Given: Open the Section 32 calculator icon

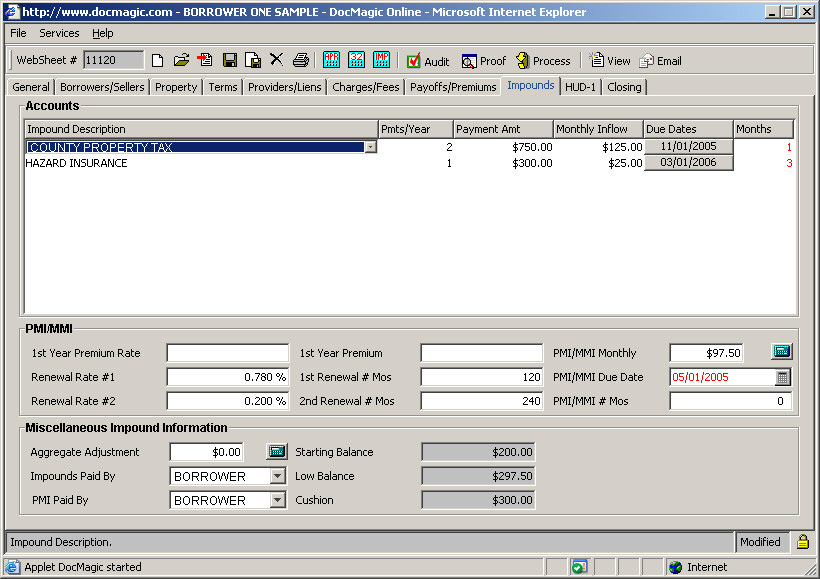Looking at the screenshot, I should tap(356, 60).
